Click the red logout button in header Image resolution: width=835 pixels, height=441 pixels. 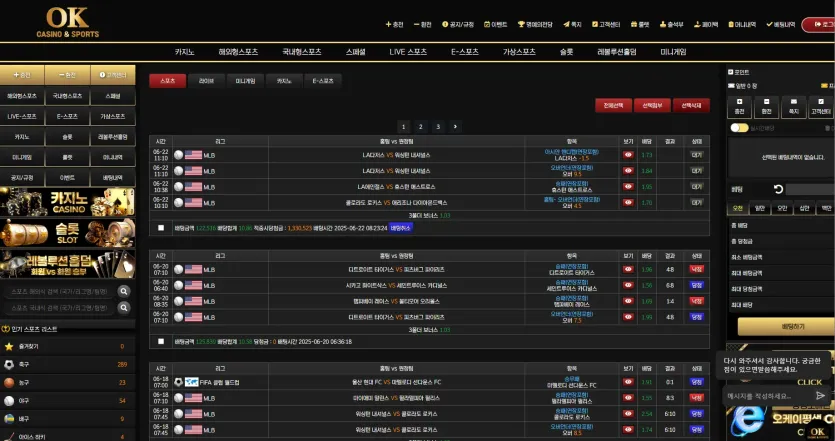pos(819,24)
